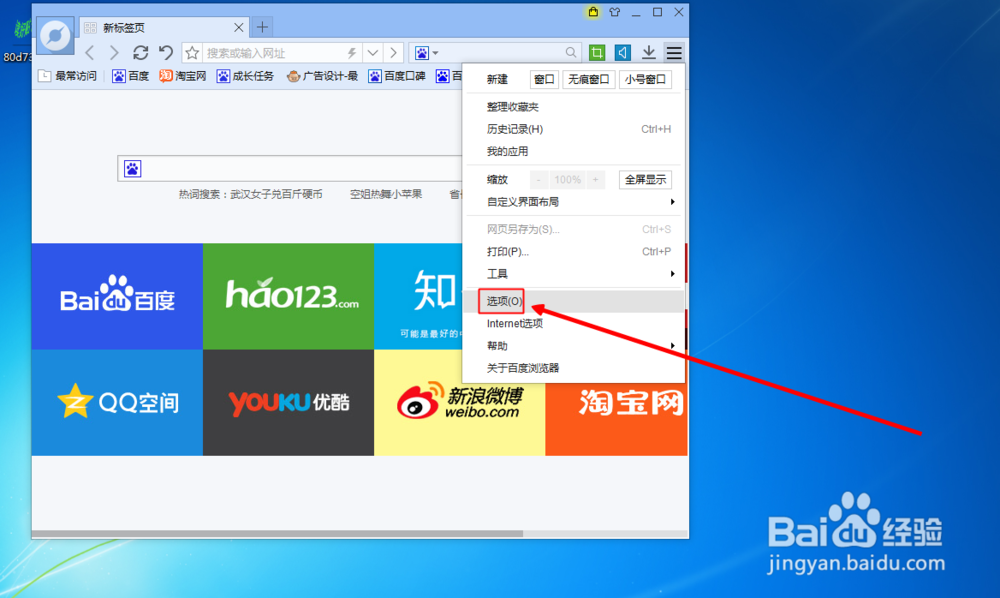Open the downloads arrow icon
This screenshot has height=598, width=1000.
pyautogui.click(x=649, y=52)
